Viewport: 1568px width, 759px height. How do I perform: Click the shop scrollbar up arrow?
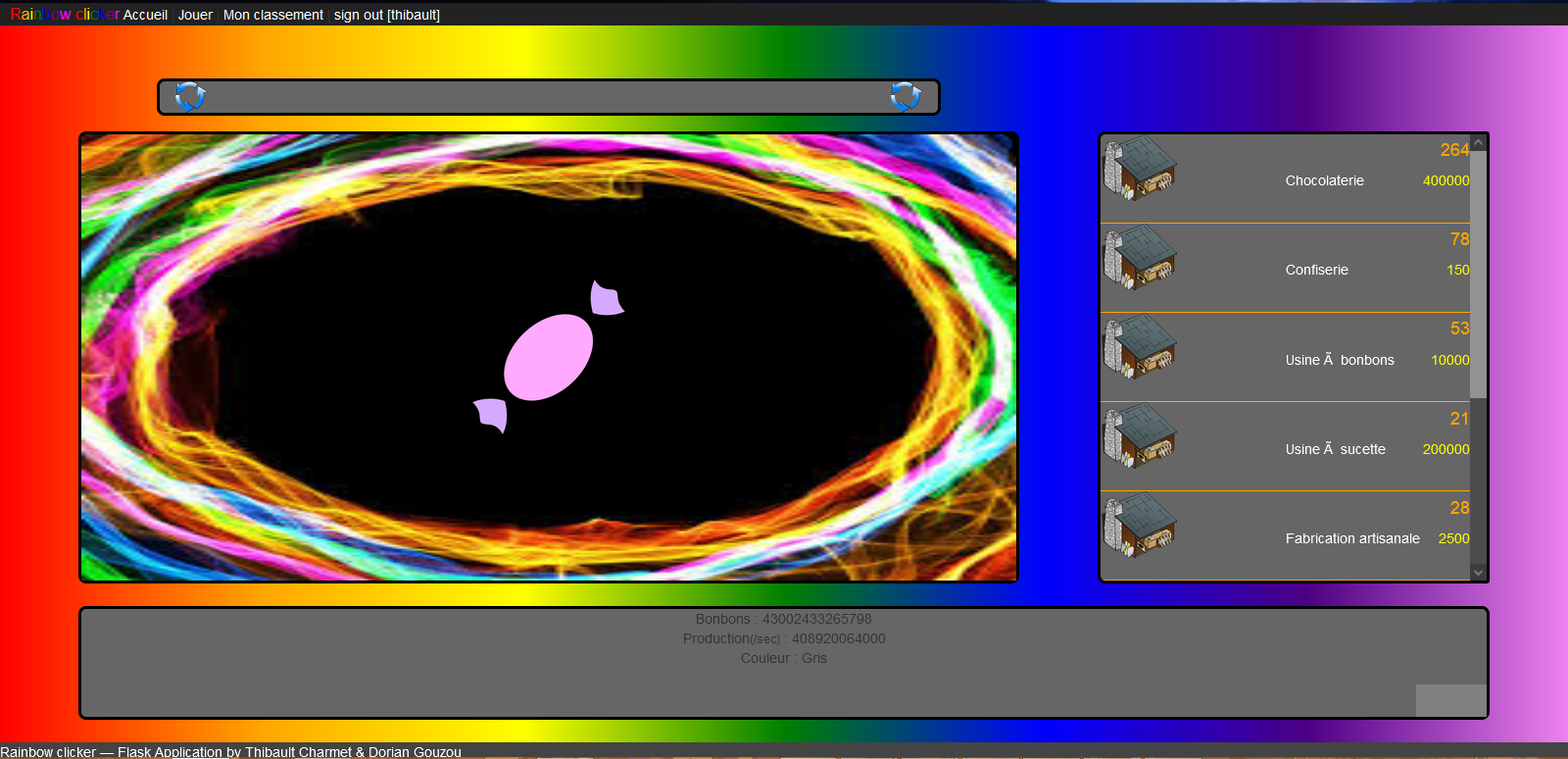[x=1479, y=143]
